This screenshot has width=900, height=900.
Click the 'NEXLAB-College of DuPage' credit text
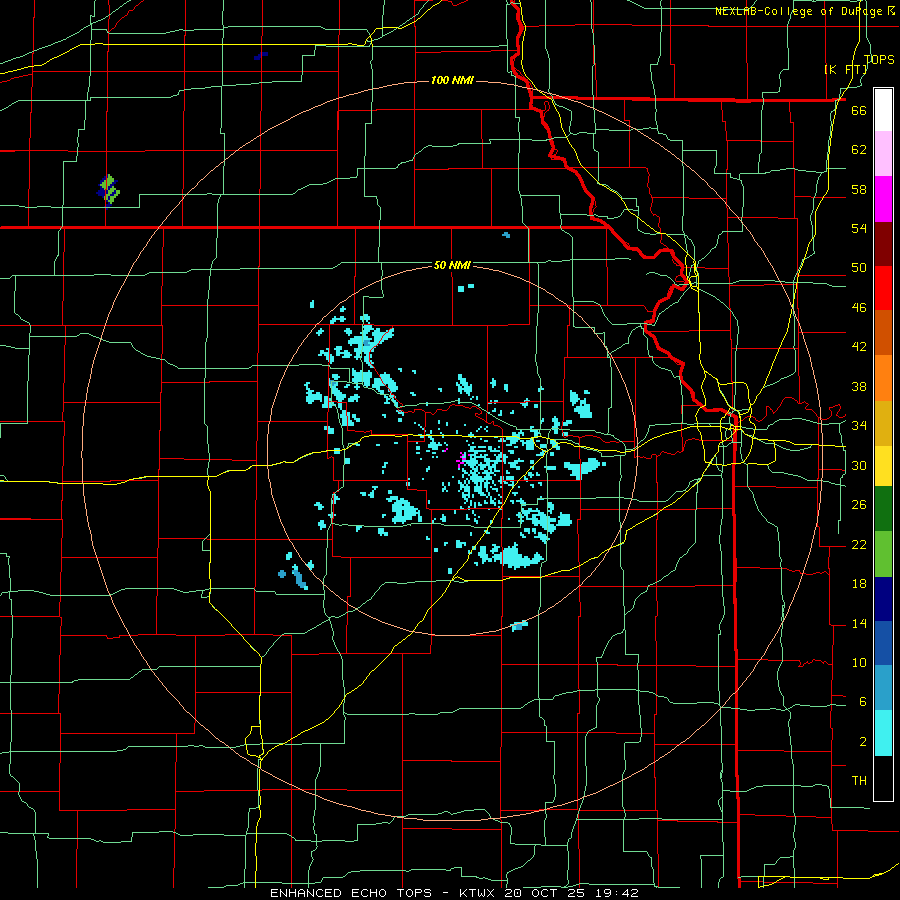[801, 11]
